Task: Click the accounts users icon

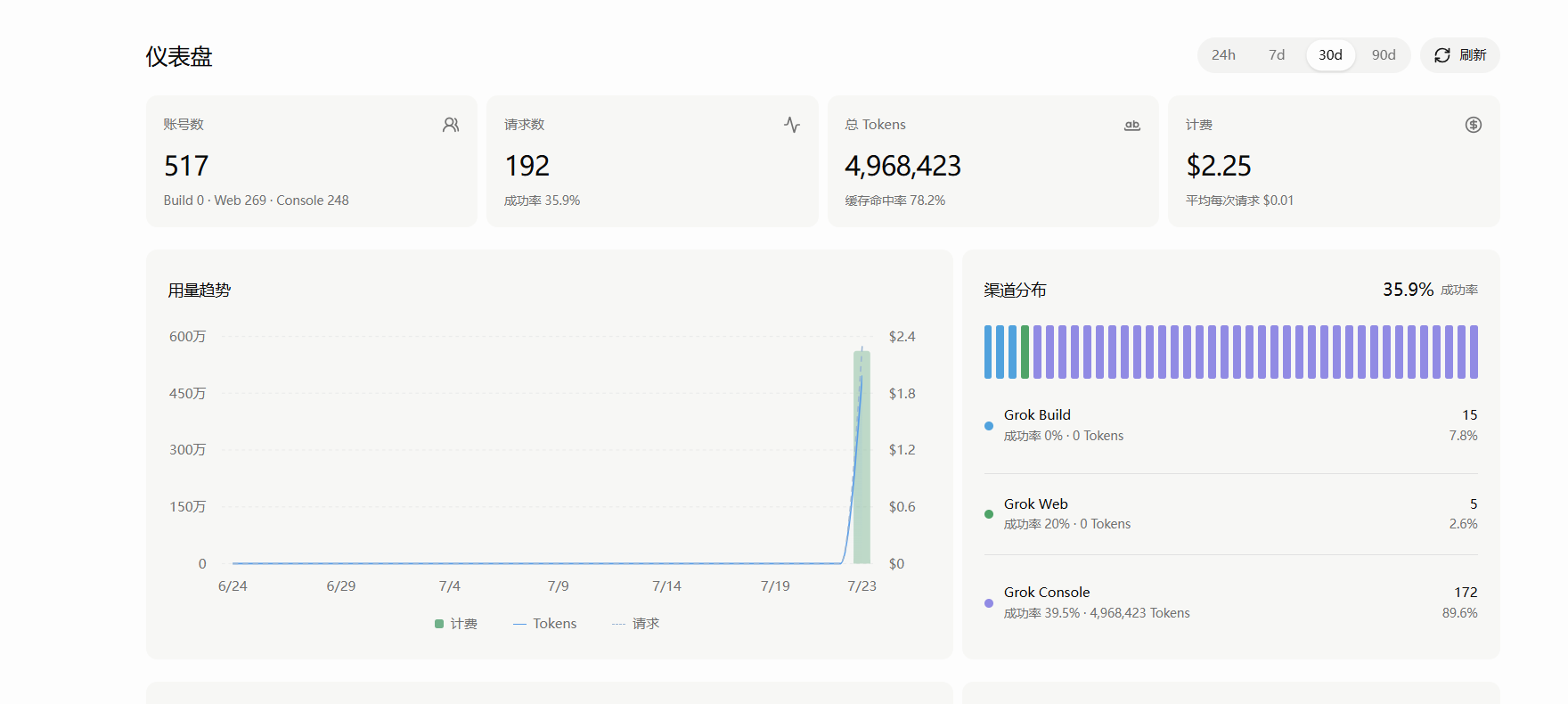Action: point(451,125)
